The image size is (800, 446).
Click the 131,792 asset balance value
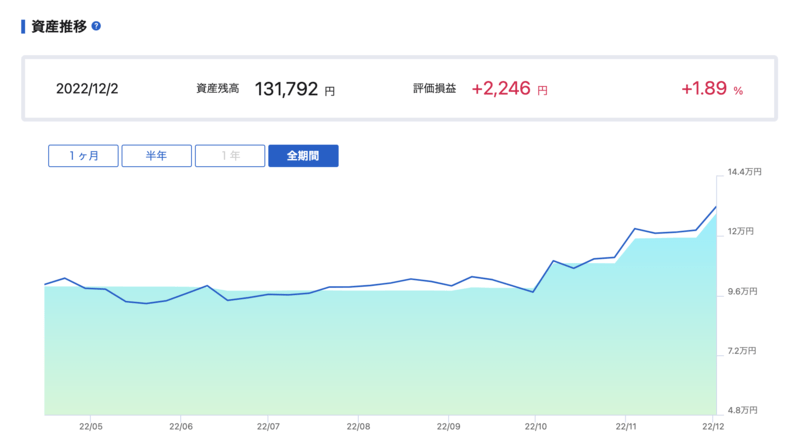(x=286, y=89)
